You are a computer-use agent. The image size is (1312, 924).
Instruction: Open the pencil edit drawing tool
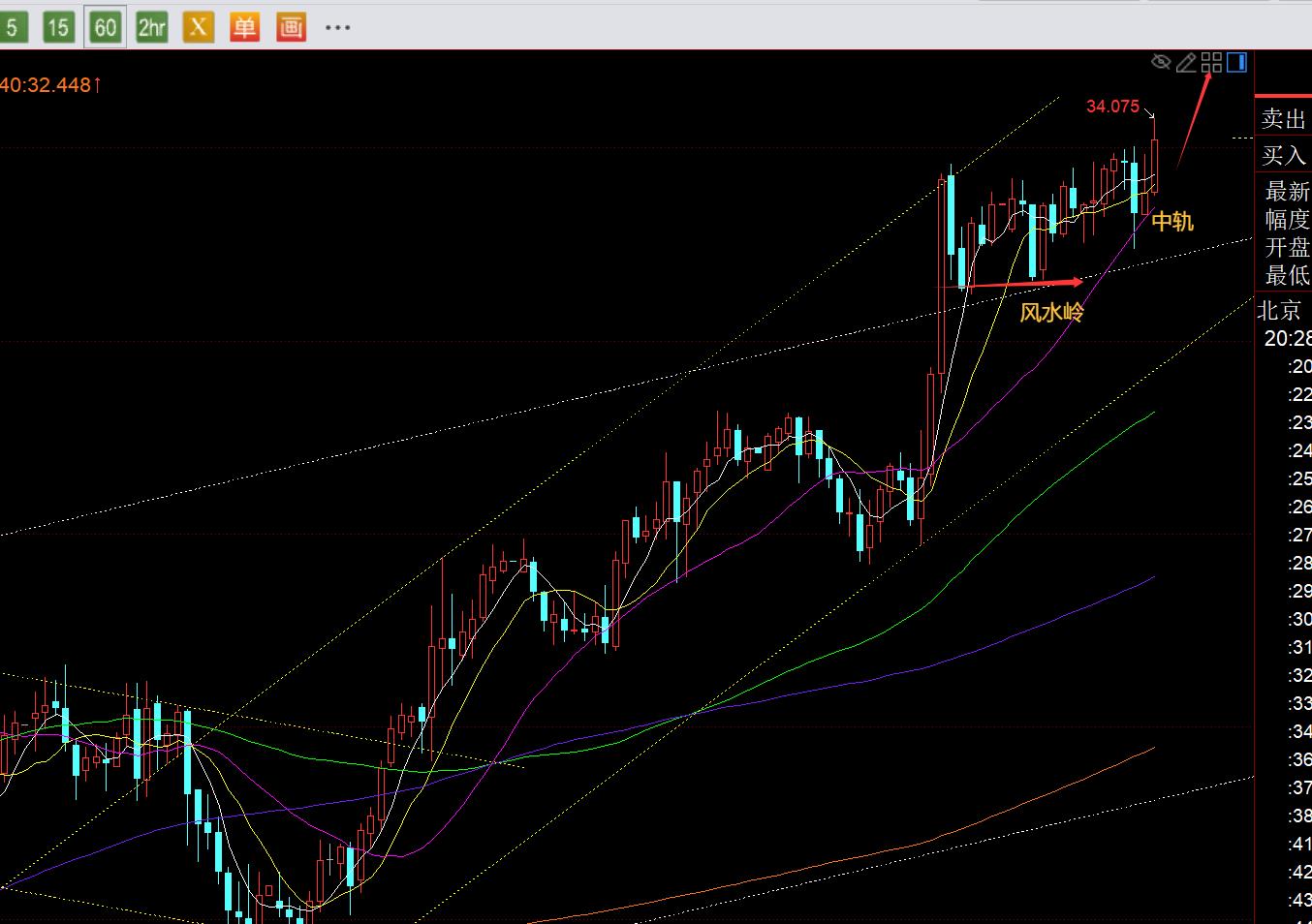click(1186, 63)
